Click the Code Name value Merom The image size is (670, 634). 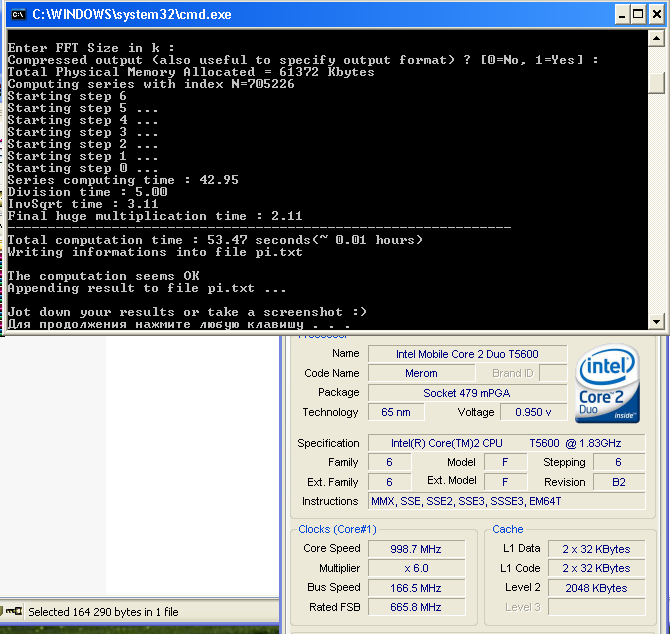(421, 373)
